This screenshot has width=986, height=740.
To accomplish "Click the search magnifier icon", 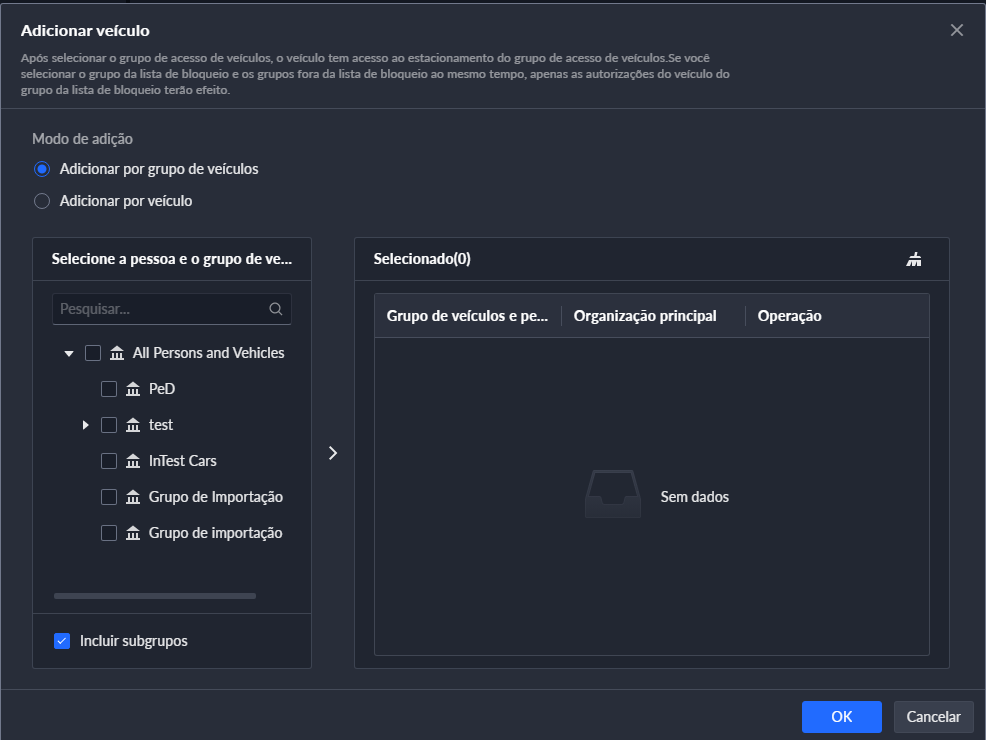I will (x=276, y=309).
